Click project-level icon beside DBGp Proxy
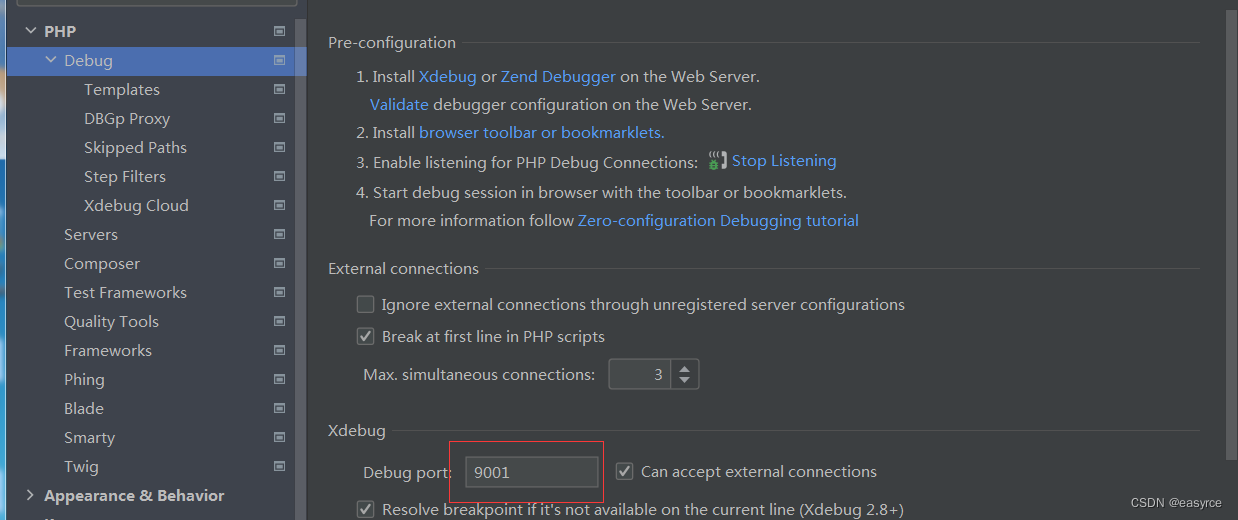 pos(279,118)
